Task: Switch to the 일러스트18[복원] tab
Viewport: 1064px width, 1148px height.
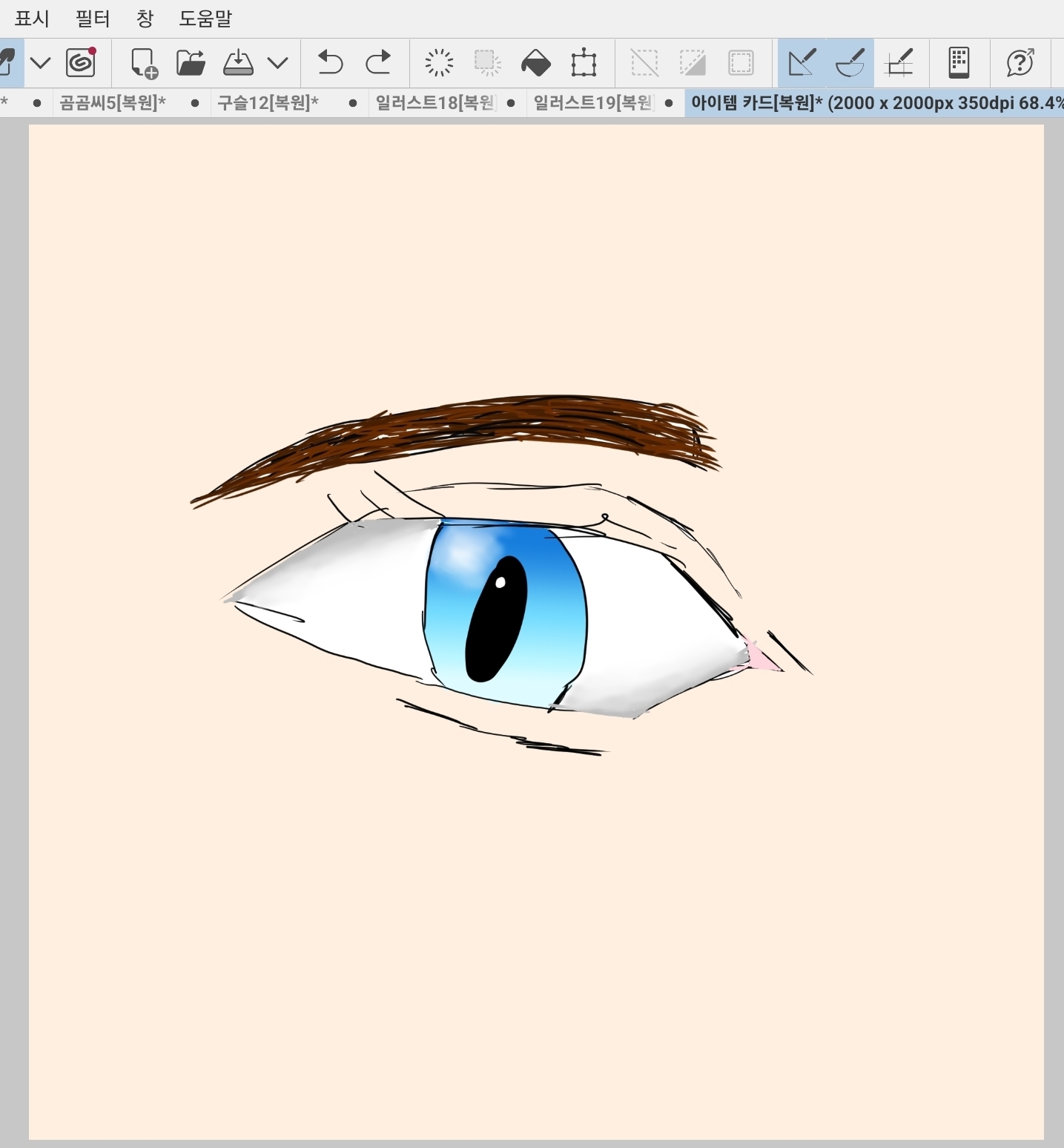Action: [x=435, y=103]
